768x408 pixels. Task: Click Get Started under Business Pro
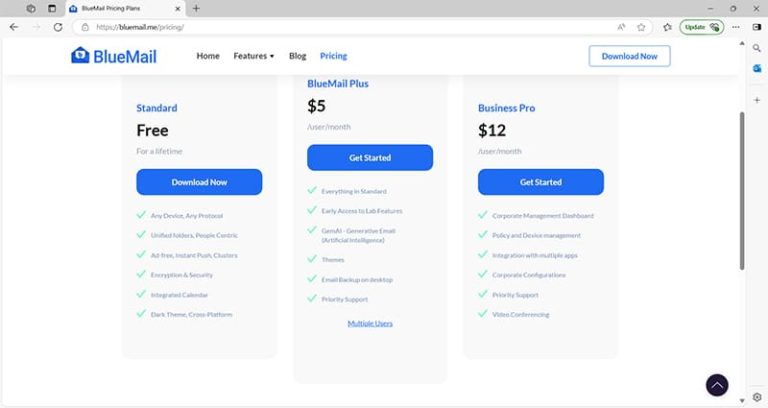540,182
